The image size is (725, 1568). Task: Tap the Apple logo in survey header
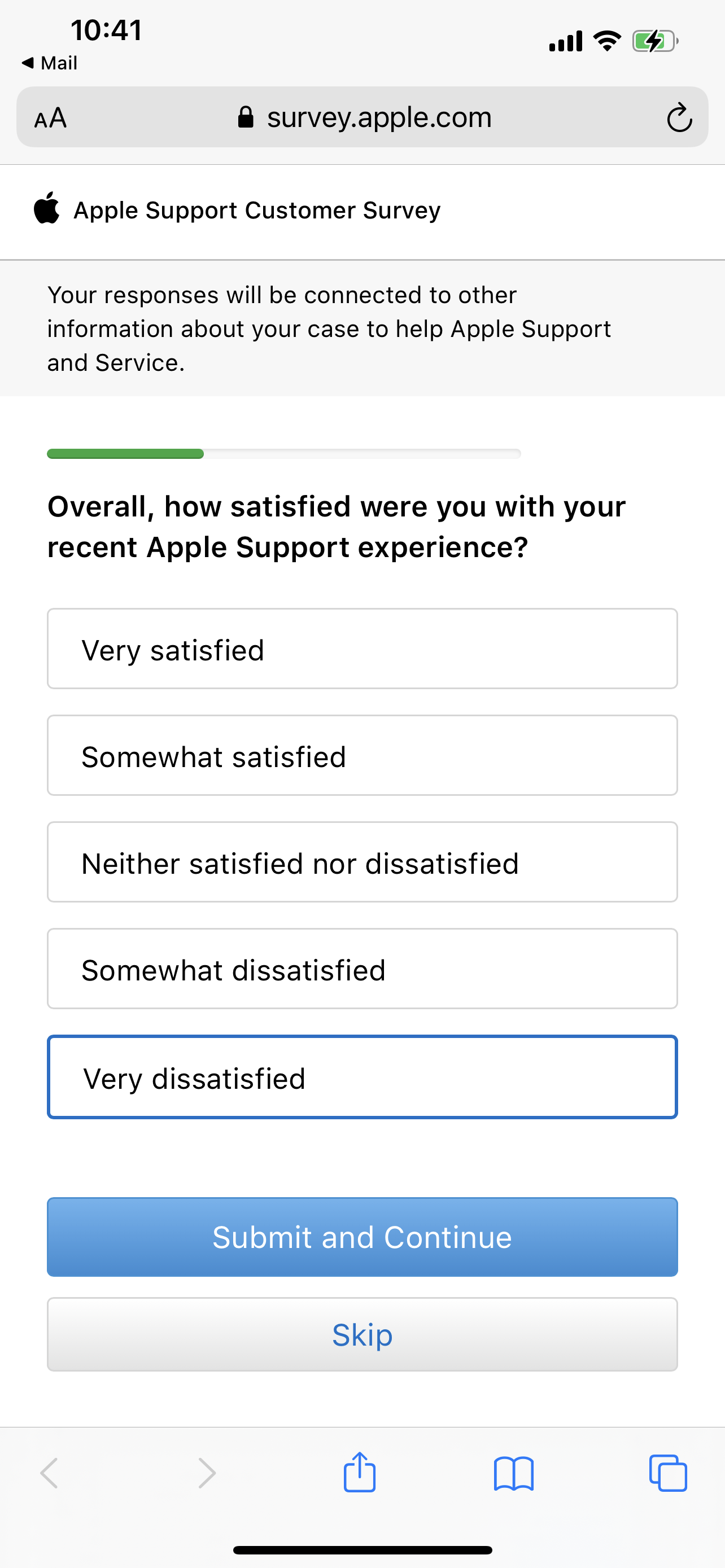point(47,209)
